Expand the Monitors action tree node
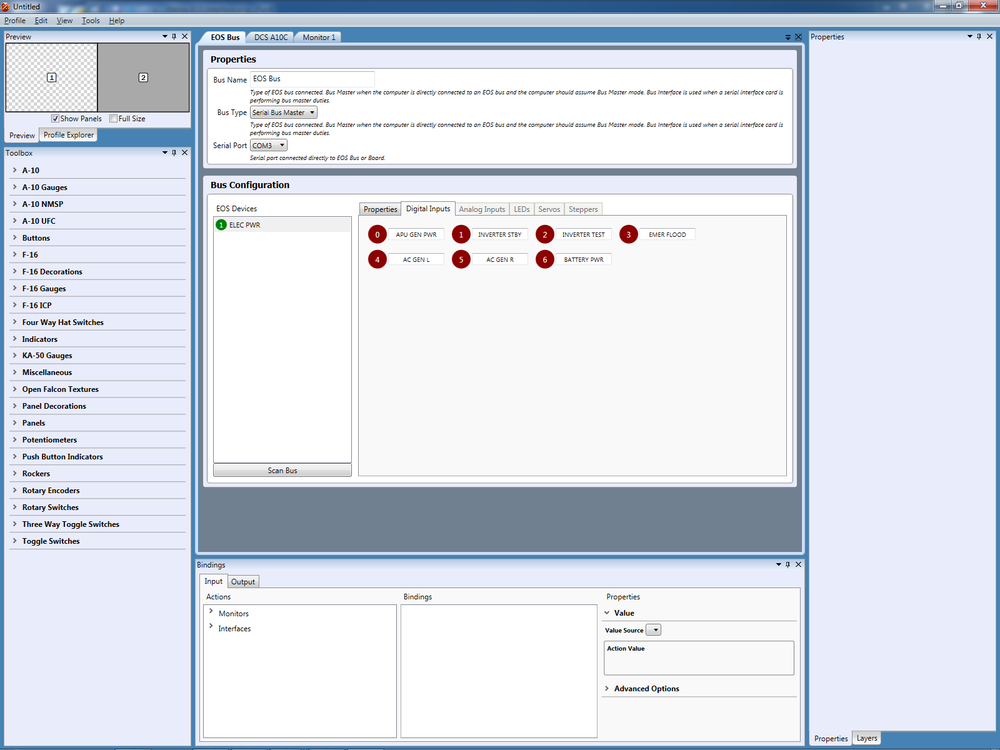Viewport: 1000px width, 750px height. (x=211, y=612)
